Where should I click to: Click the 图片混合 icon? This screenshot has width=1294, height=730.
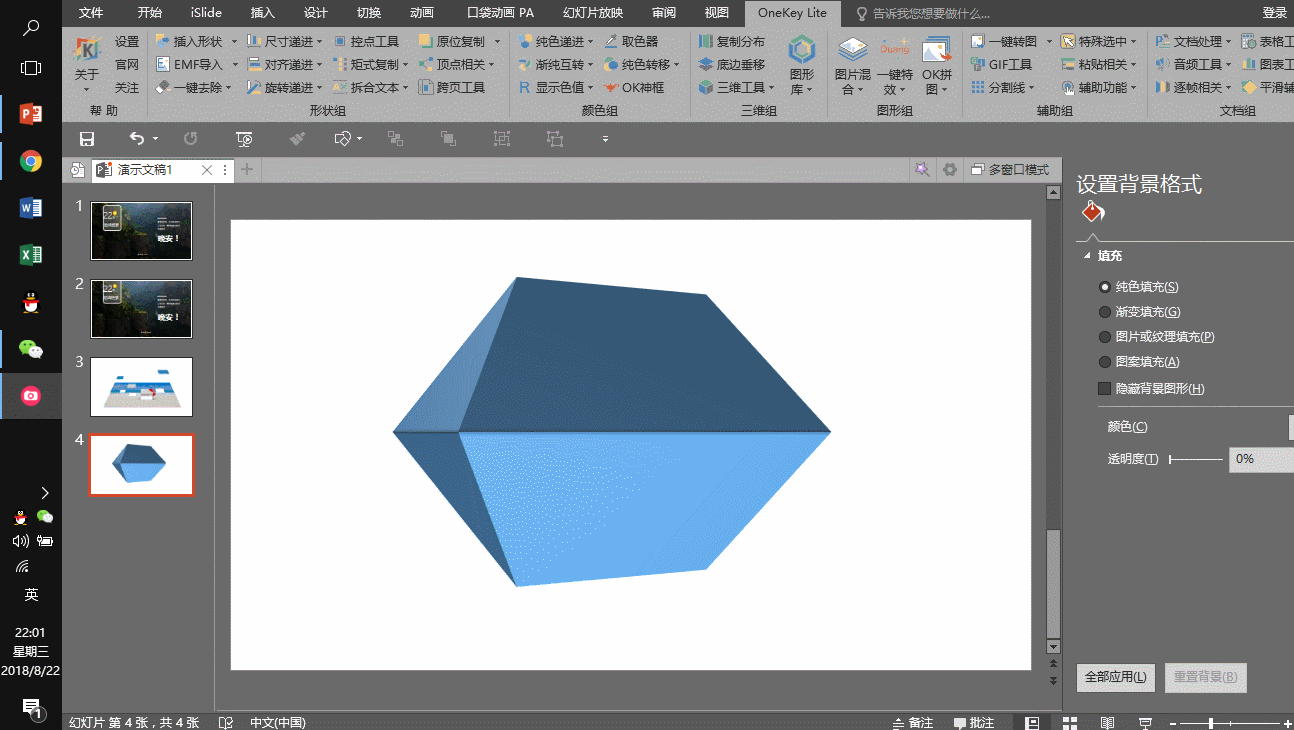852,52
